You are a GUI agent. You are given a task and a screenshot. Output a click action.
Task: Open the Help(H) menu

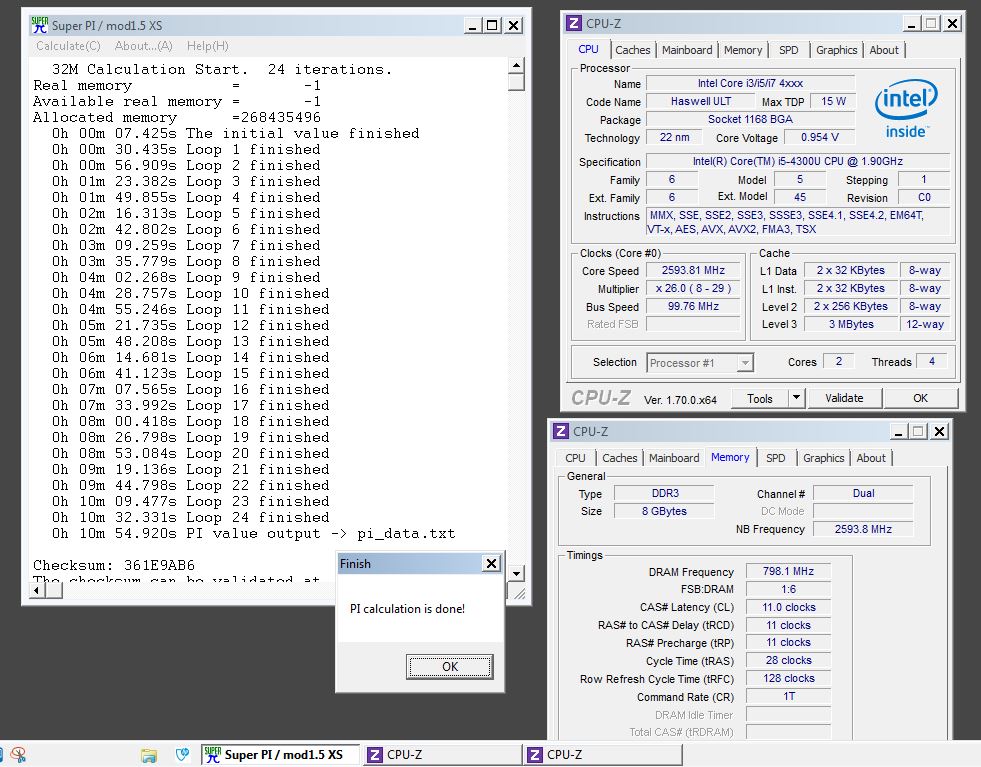208,46
